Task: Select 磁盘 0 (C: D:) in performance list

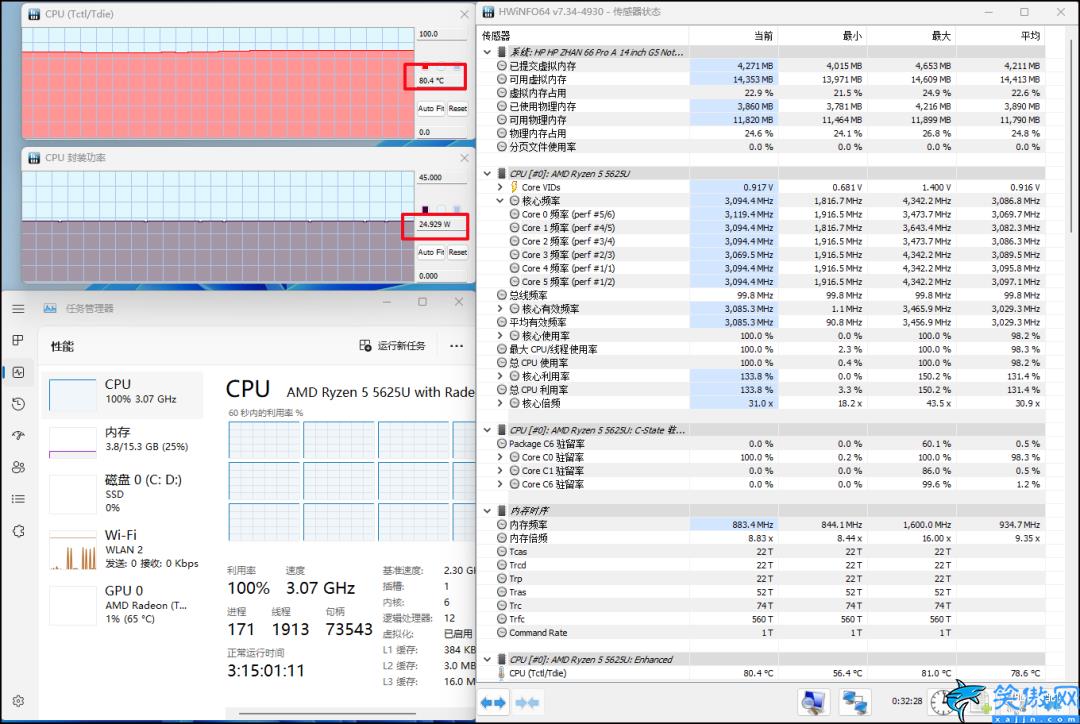Action: pyautogui.click(x=123, y=493)
